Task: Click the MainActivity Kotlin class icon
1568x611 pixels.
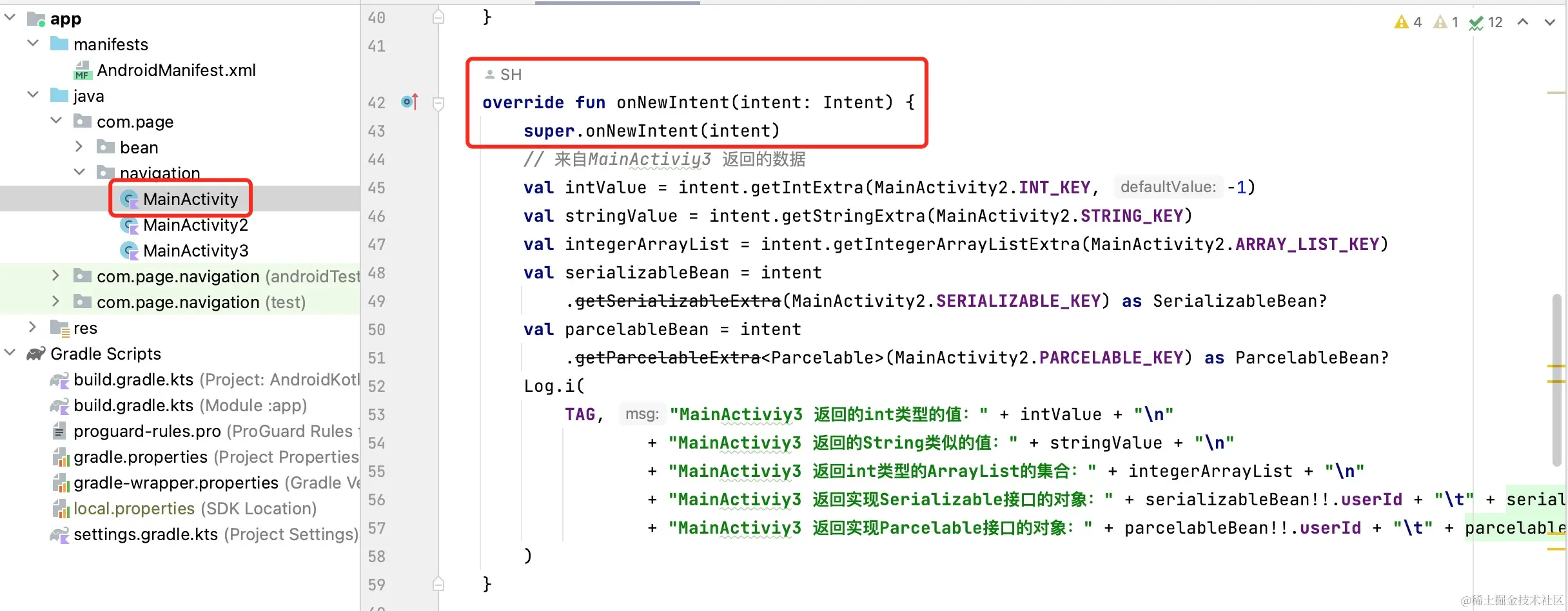Action: [130, 199]
